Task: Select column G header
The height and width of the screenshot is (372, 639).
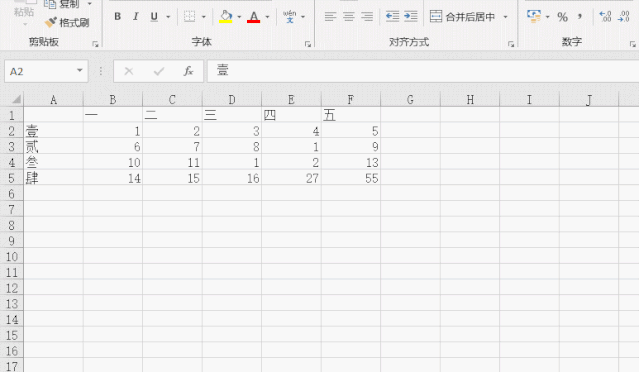Action: coord(410,100)
